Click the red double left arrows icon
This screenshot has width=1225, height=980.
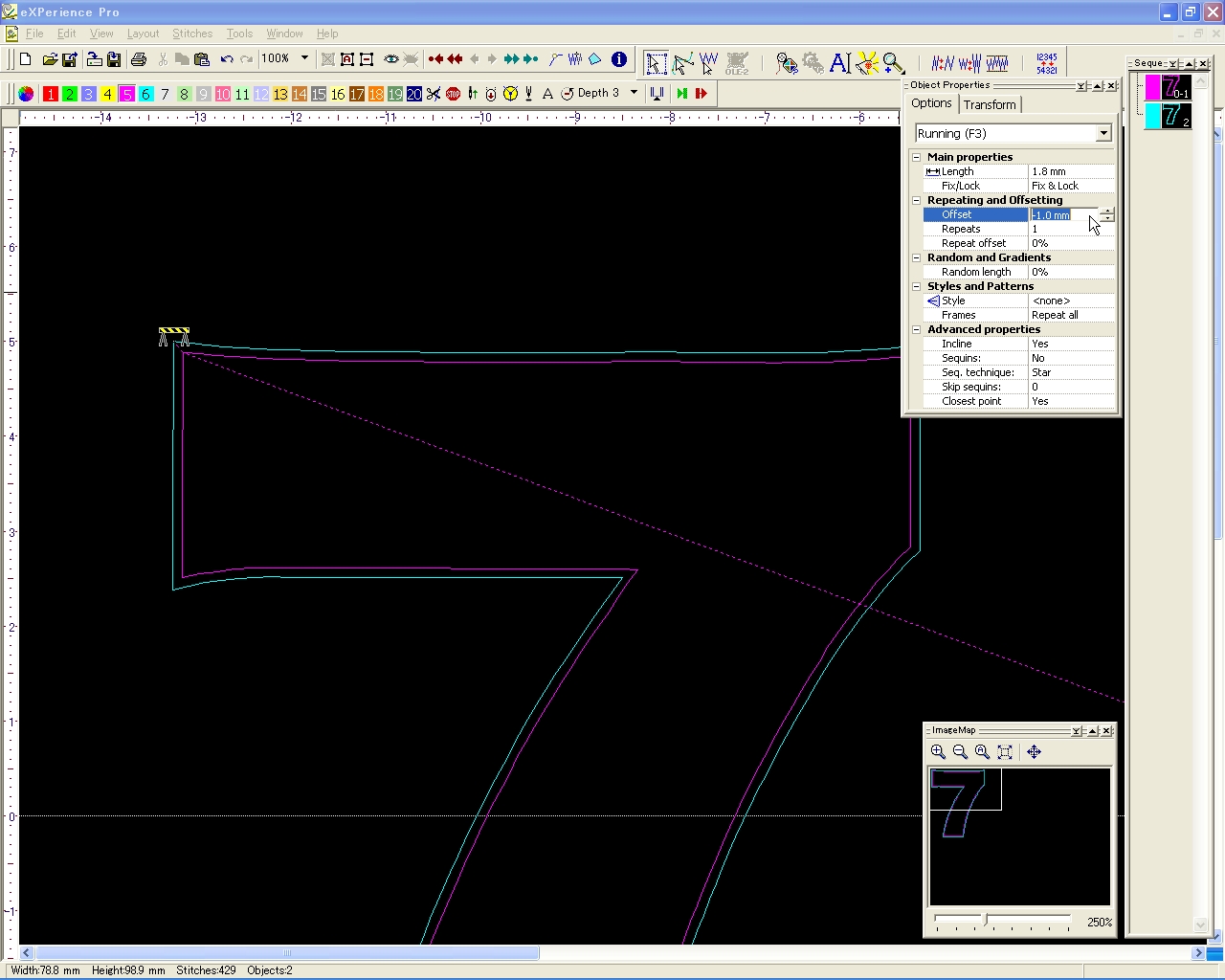click(456, 59)
